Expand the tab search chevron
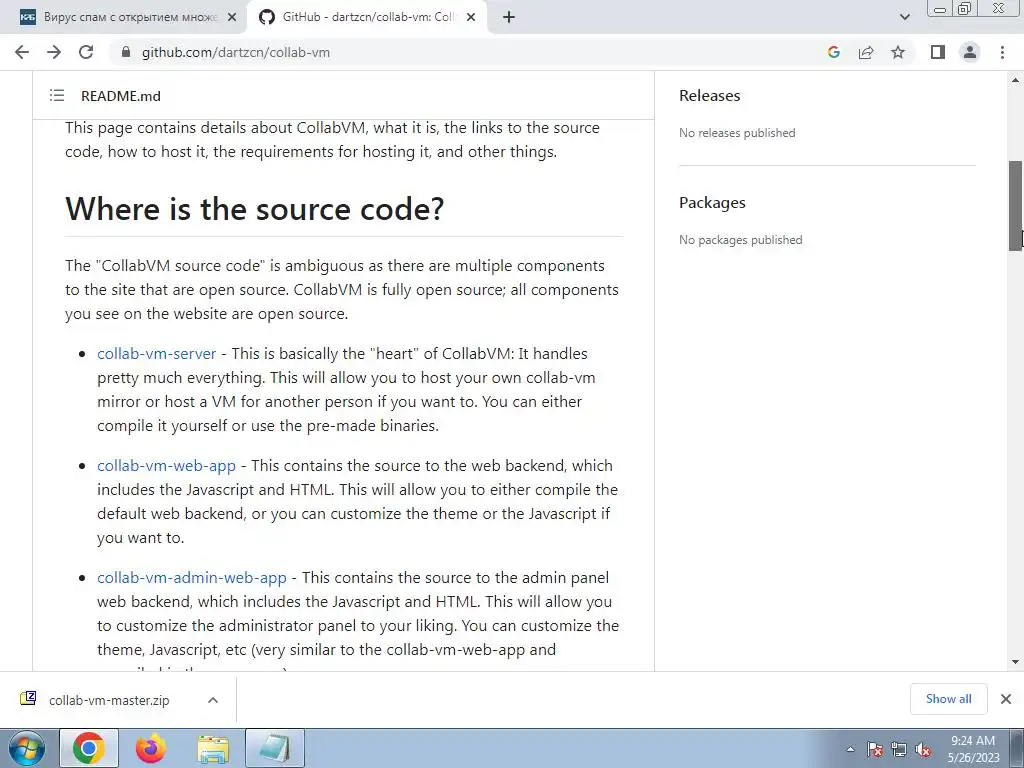1024x768 pixels. 904,18
